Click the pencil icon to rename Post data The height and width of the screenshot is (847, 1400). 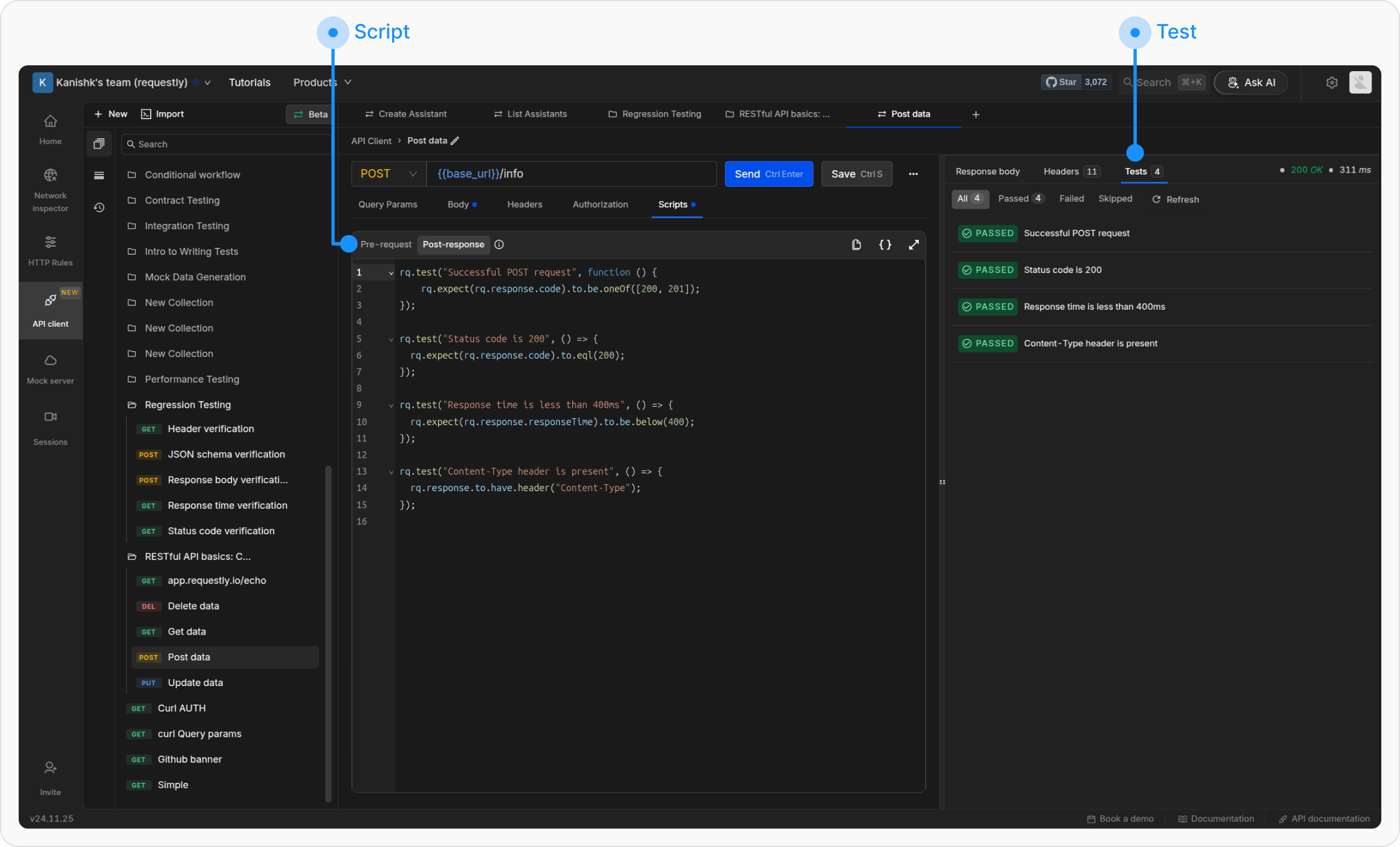456,141
